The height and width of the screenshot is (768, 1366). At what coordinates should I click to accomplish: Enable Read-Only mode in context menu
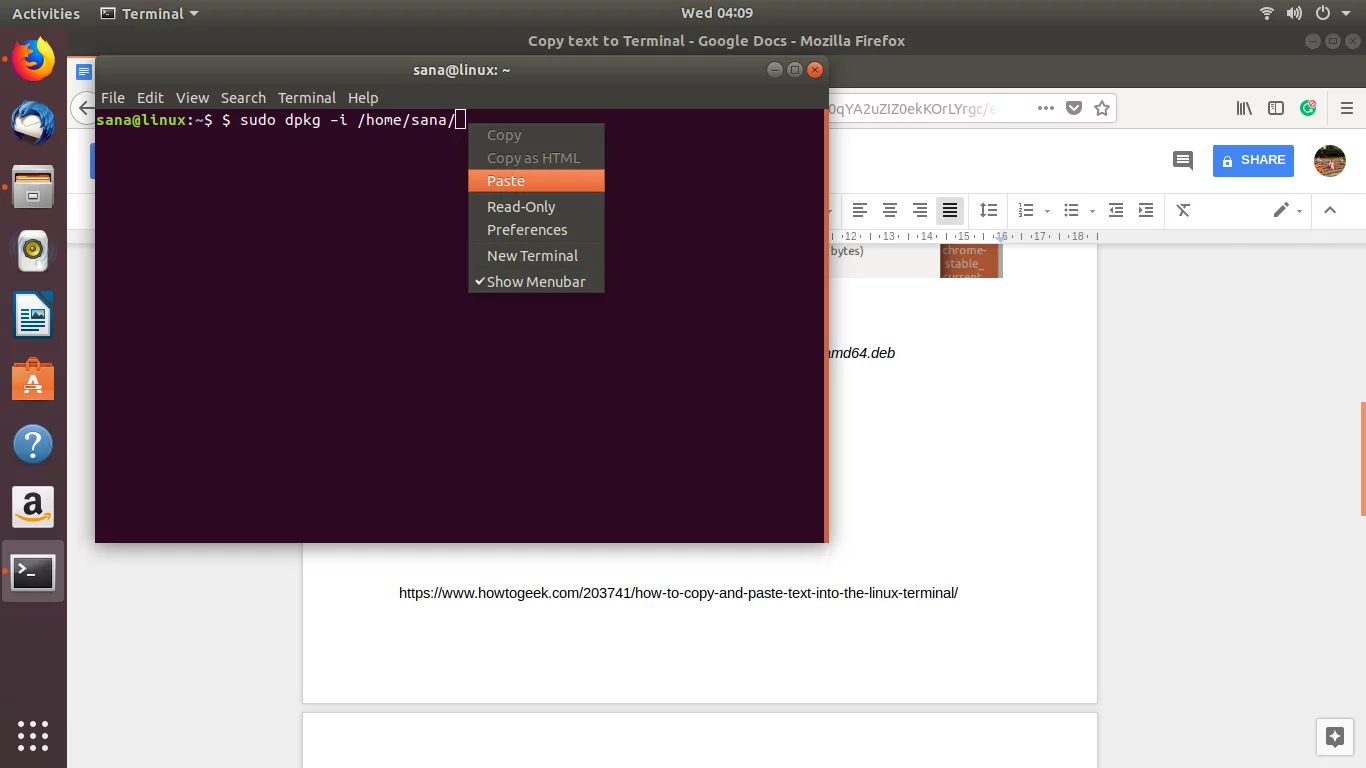point(521,207)
